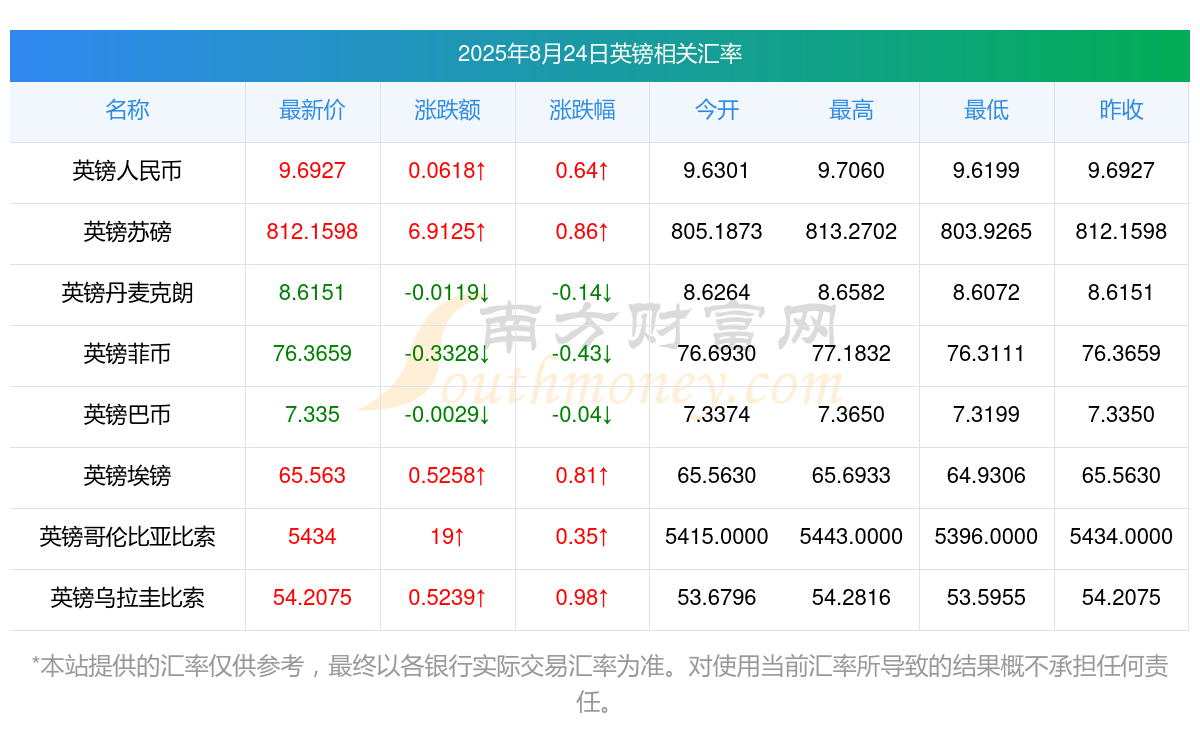Click the "英镑人民币" row name
The image size is (1200, 733).
[x=127, y=171]
